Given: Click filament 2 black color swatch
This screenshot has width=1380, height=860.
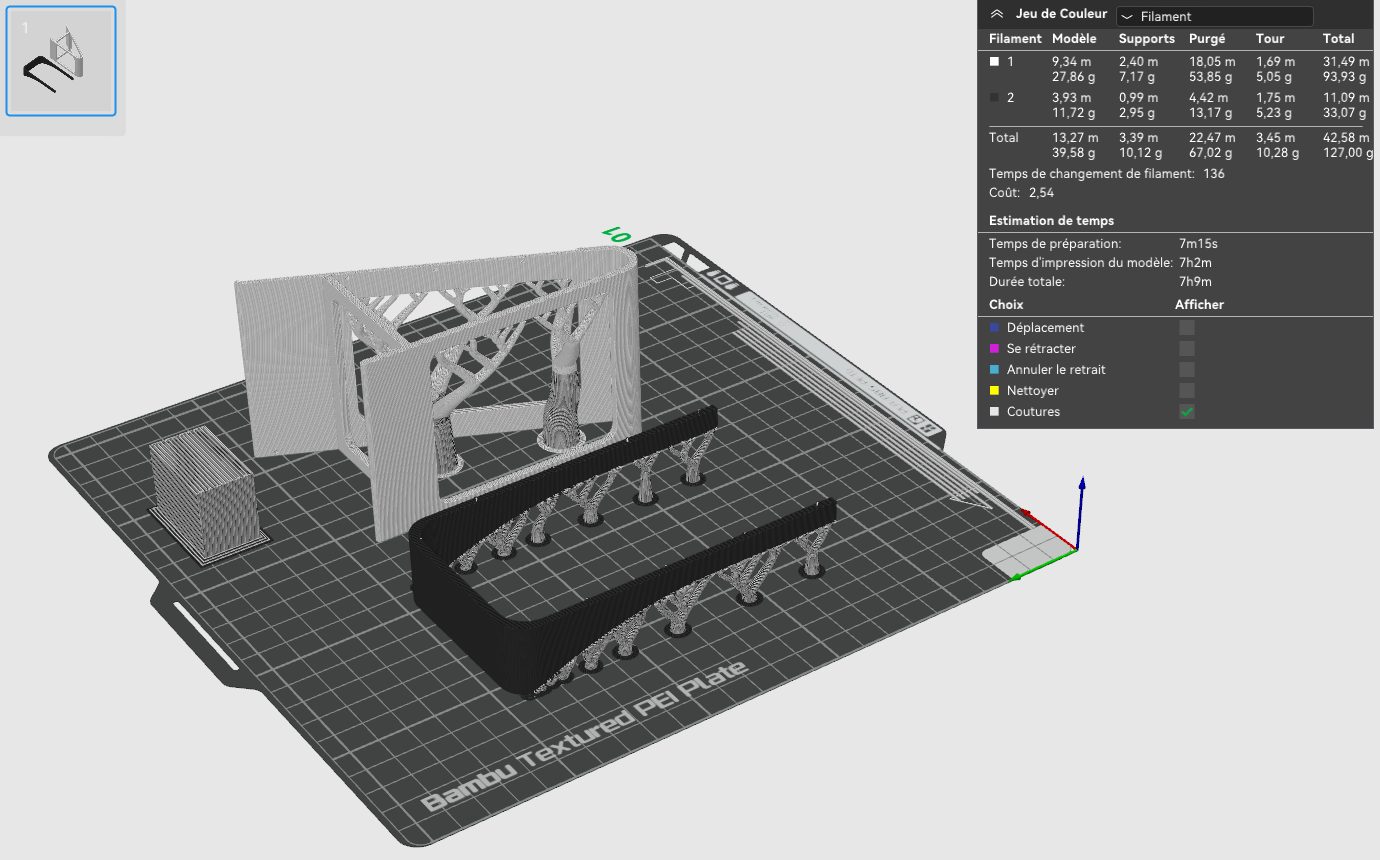Looking at the screenshot, I should tap(994, 98).
